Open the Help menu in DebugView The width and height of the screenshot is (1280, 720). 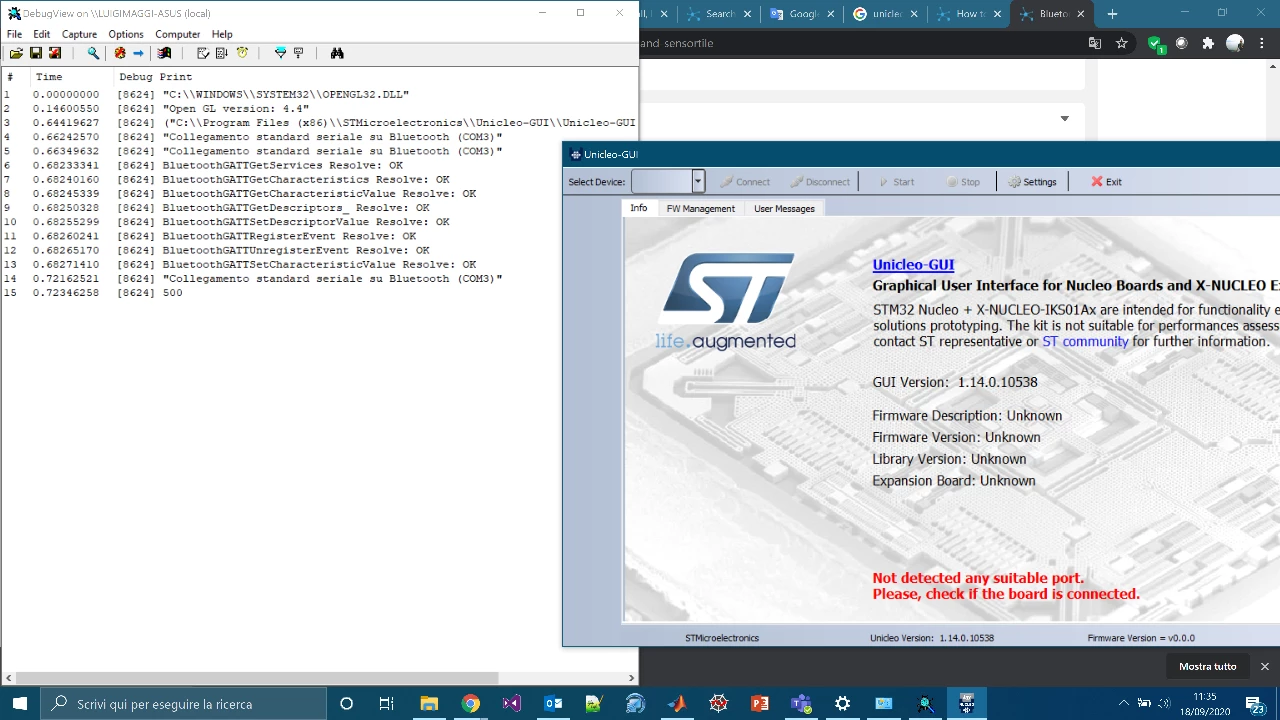click(x=222, y=34)
